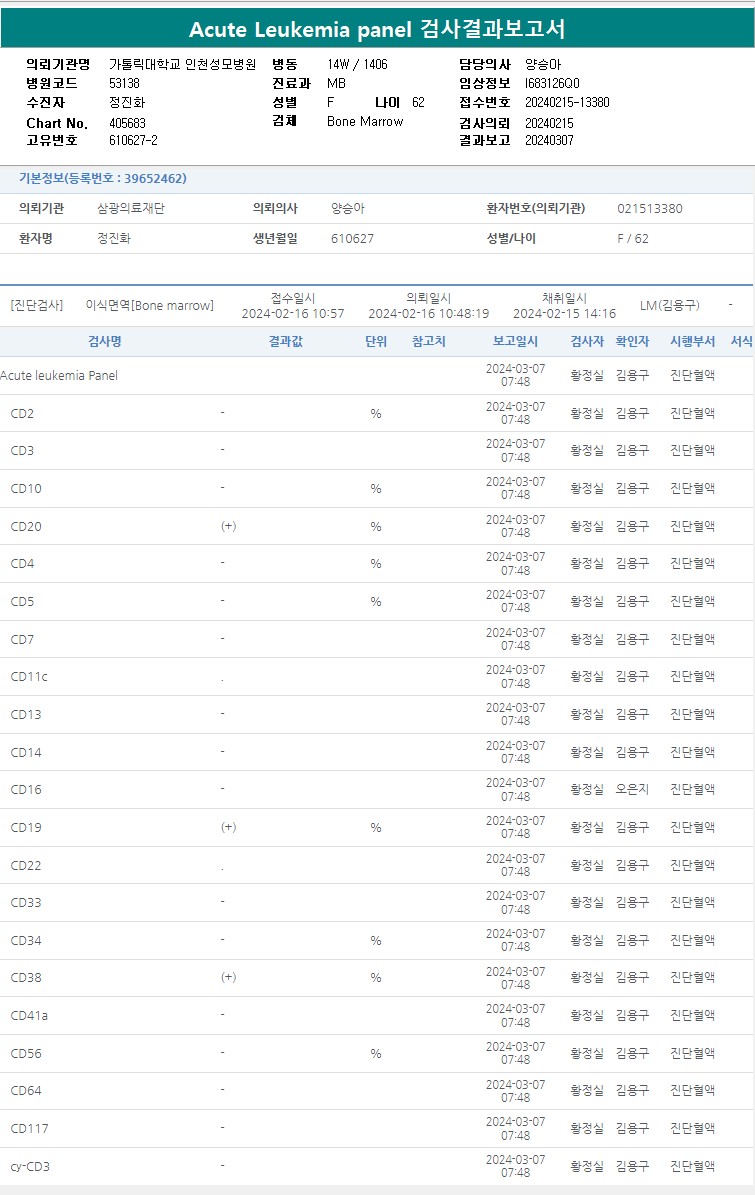Select the (+) result in CD38 row

point(228,977)
